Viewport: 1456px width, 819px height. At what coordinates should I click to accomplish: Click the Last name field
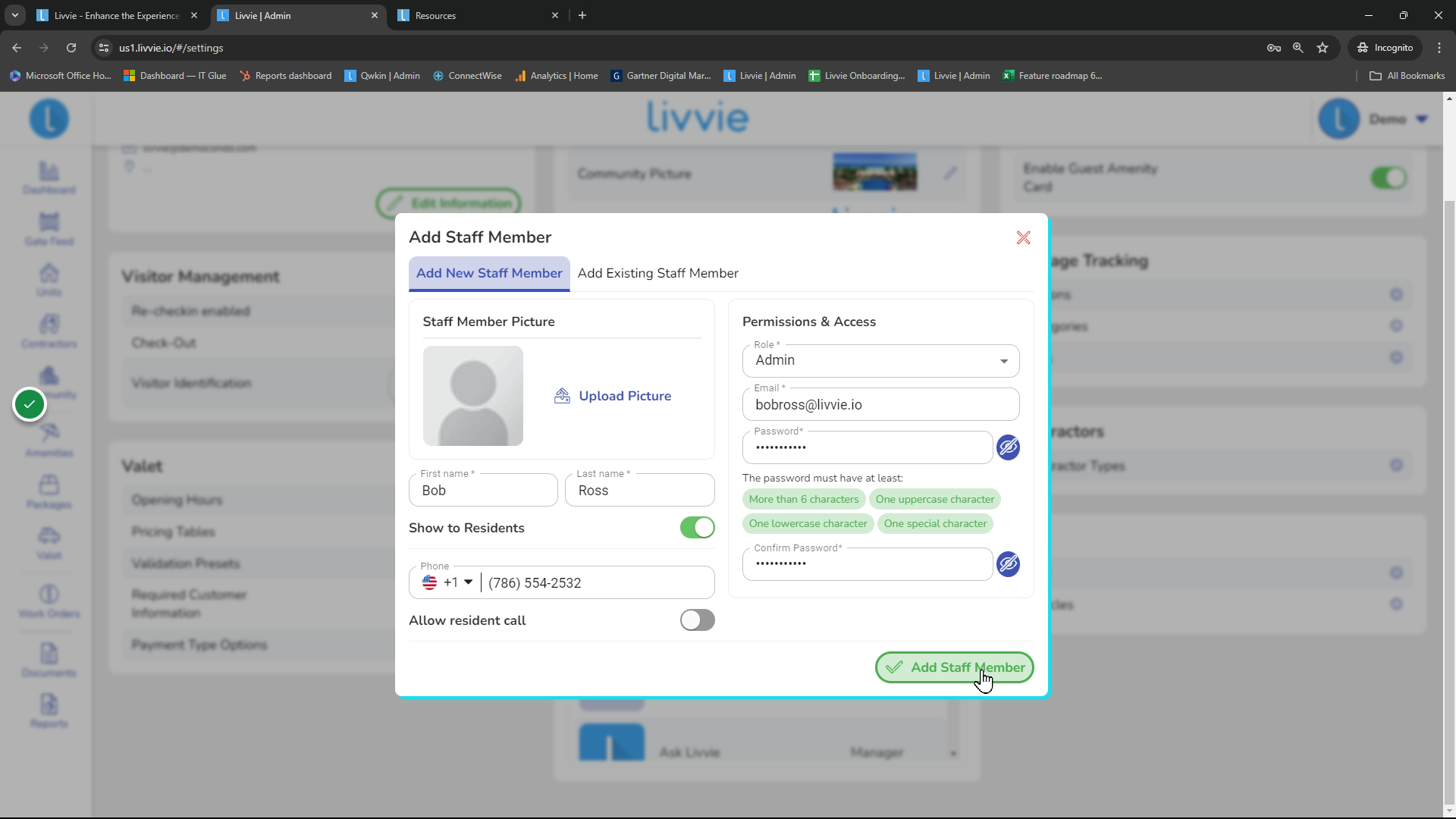639,491
